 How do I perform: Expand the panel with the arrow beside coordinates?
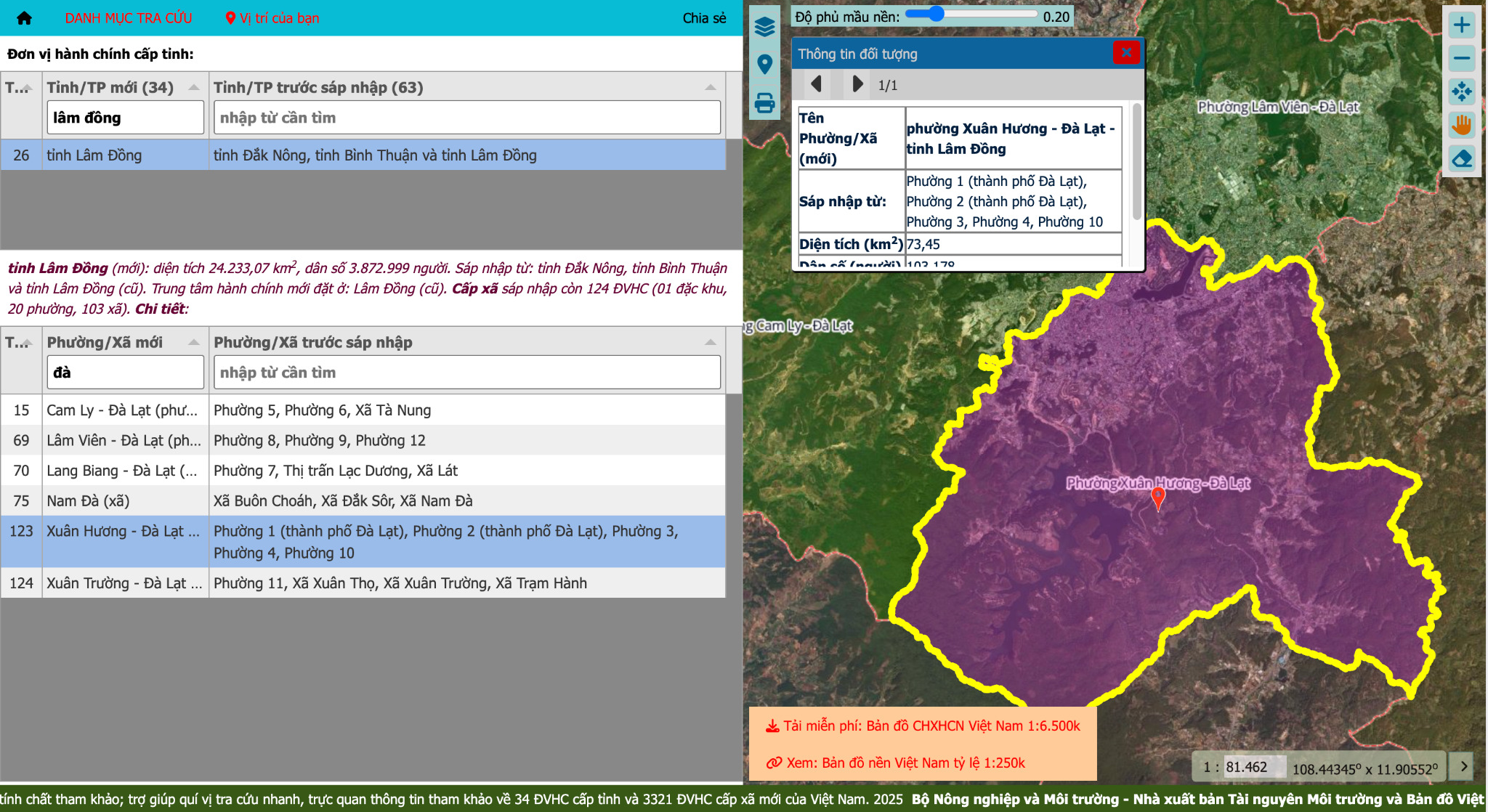point(1463,766)
